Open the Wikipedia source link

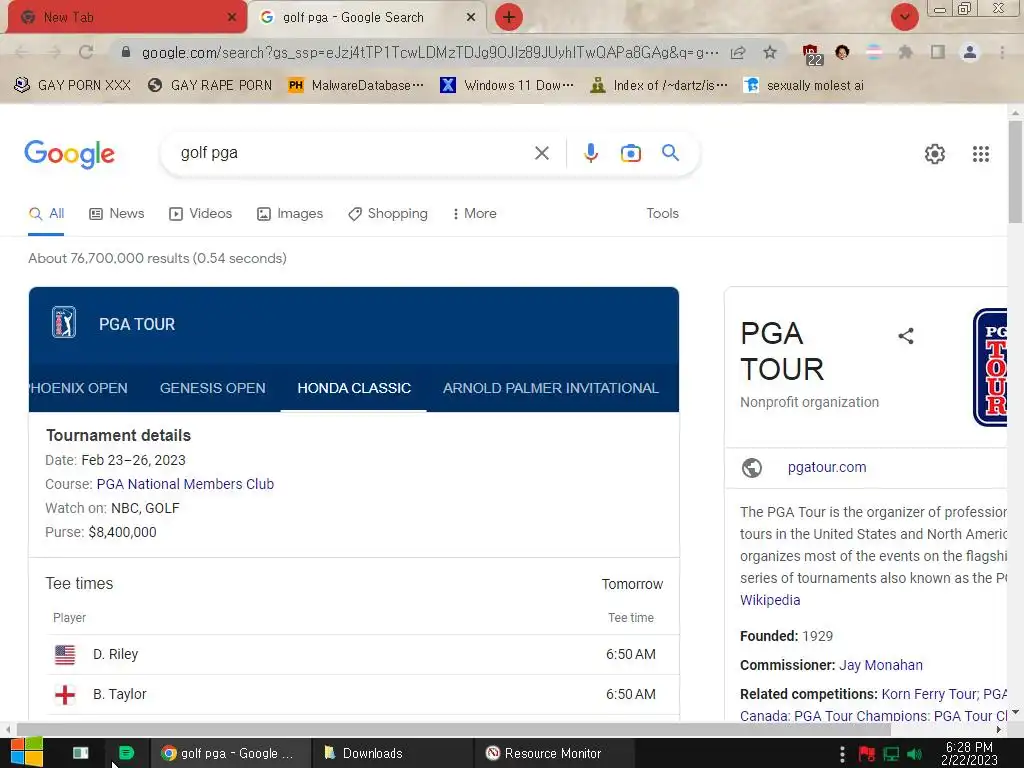click(770, 600)
